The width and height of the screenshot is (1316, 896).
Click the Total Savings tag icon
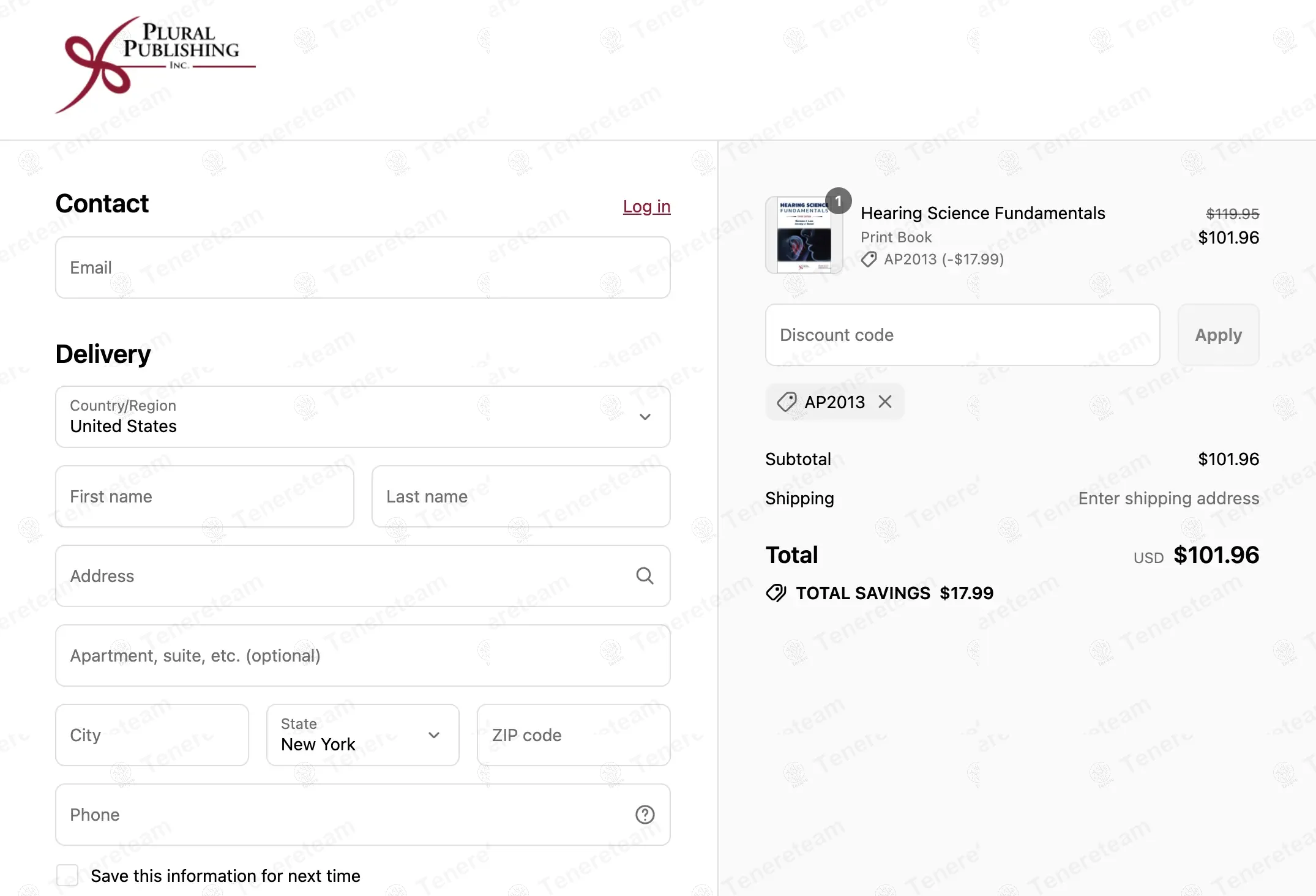(x=776, y=593)
